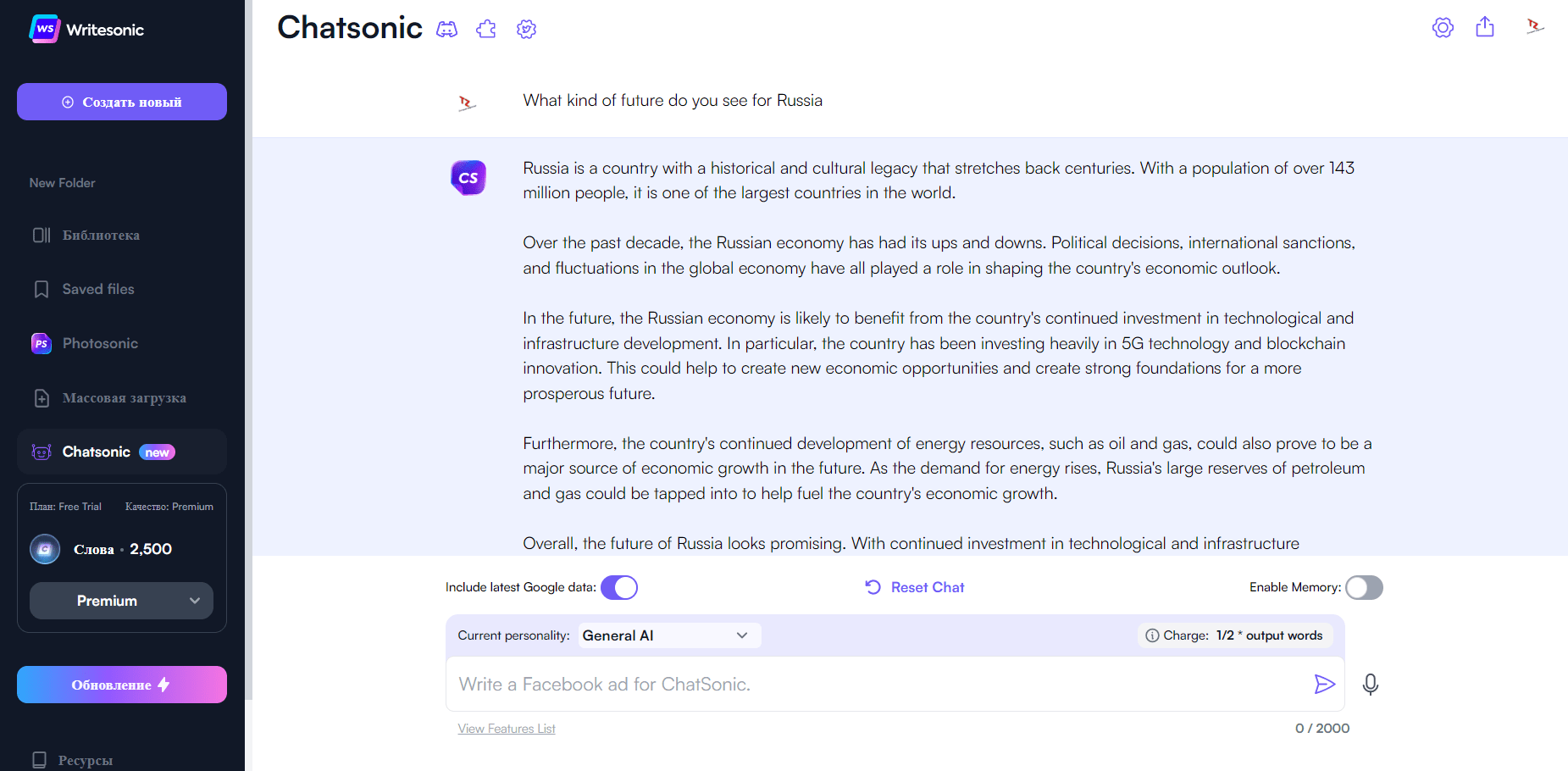Screen dimensions: 1568x771
Task: Click the Reset Chat refresh icon
Action: (x=873, y=587)
